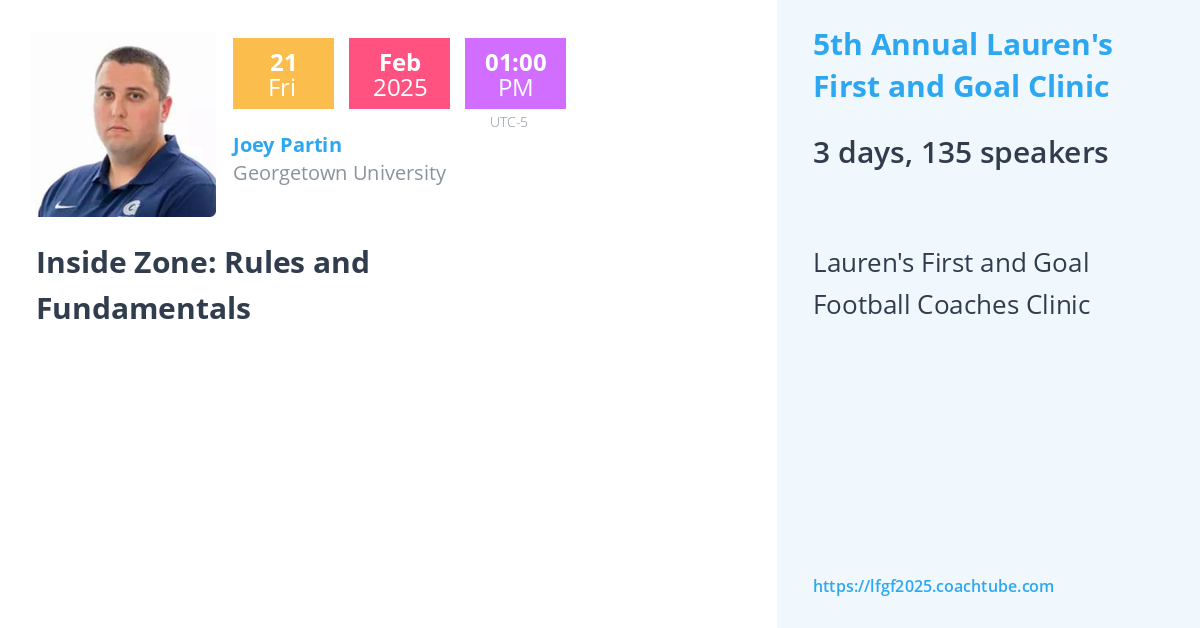Screen dimensions: 1200x628
Task: Click the Fri weekday label
Action: 282,88
